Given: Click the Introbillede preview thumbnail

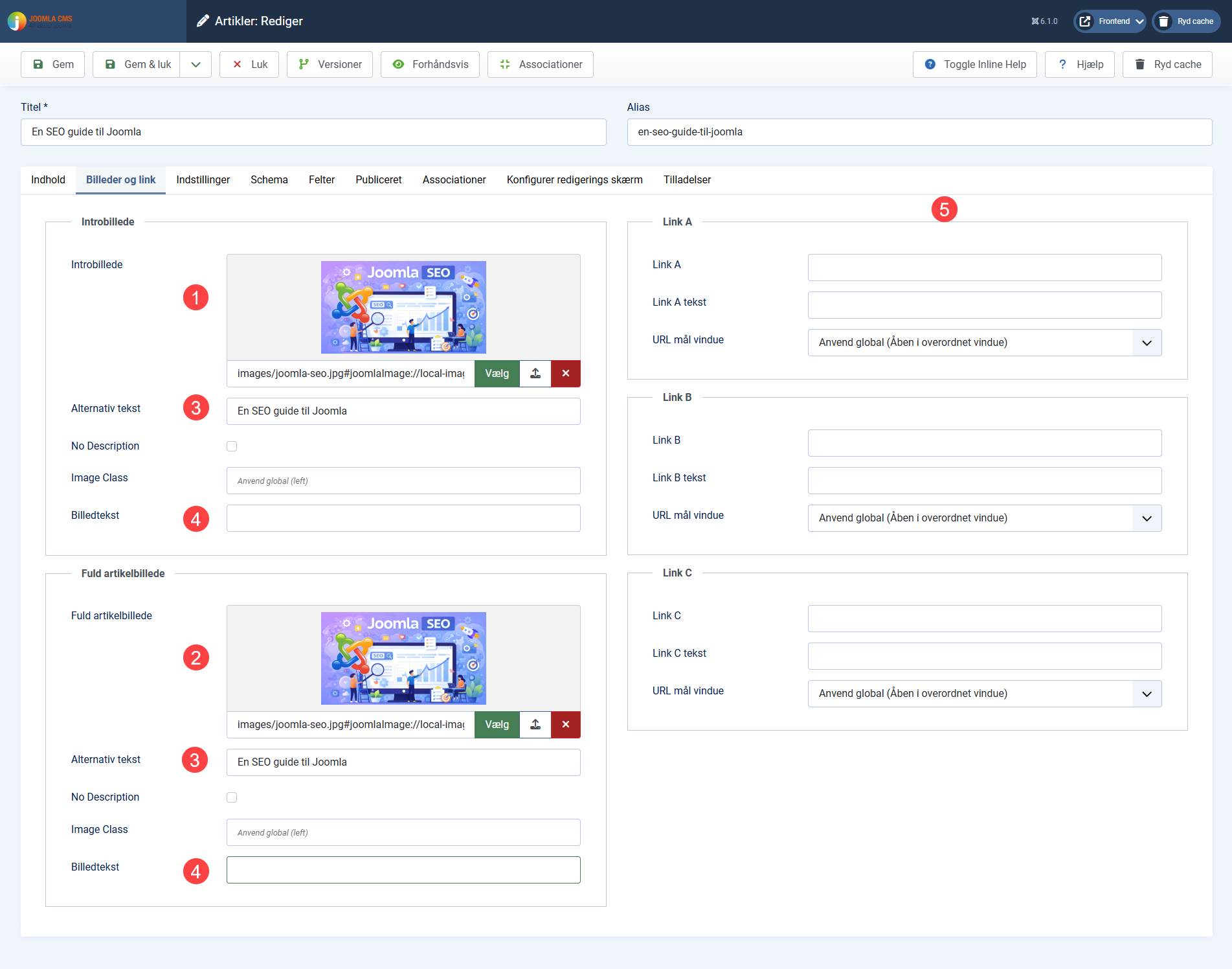Looking at the screenshot, I should (403, 307).
